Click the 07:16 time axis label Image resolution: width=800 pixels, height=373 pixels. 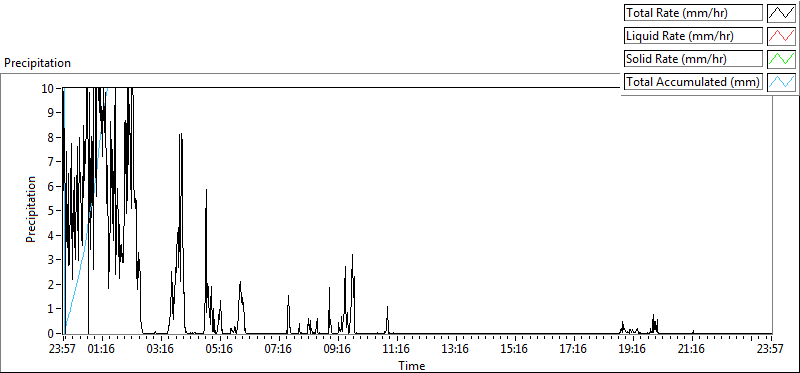click(x=280, y=350)
